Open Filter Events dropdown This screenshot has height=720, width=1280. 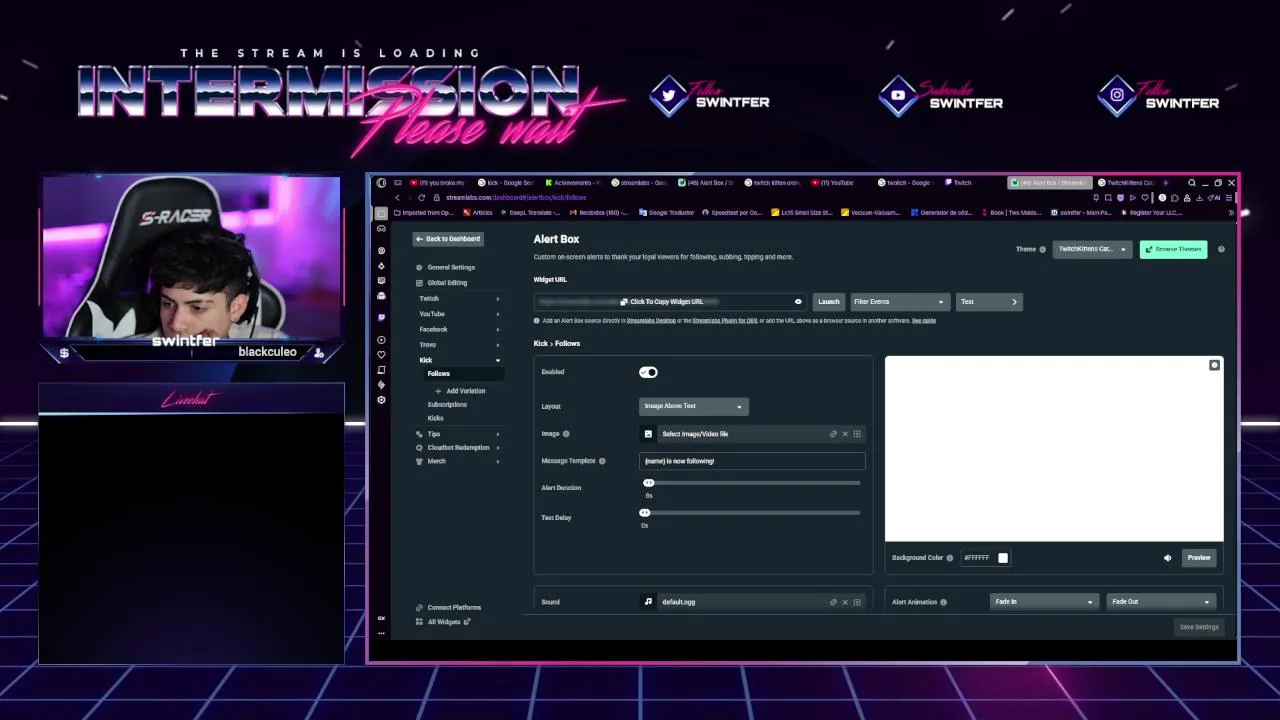coord(898,301)
